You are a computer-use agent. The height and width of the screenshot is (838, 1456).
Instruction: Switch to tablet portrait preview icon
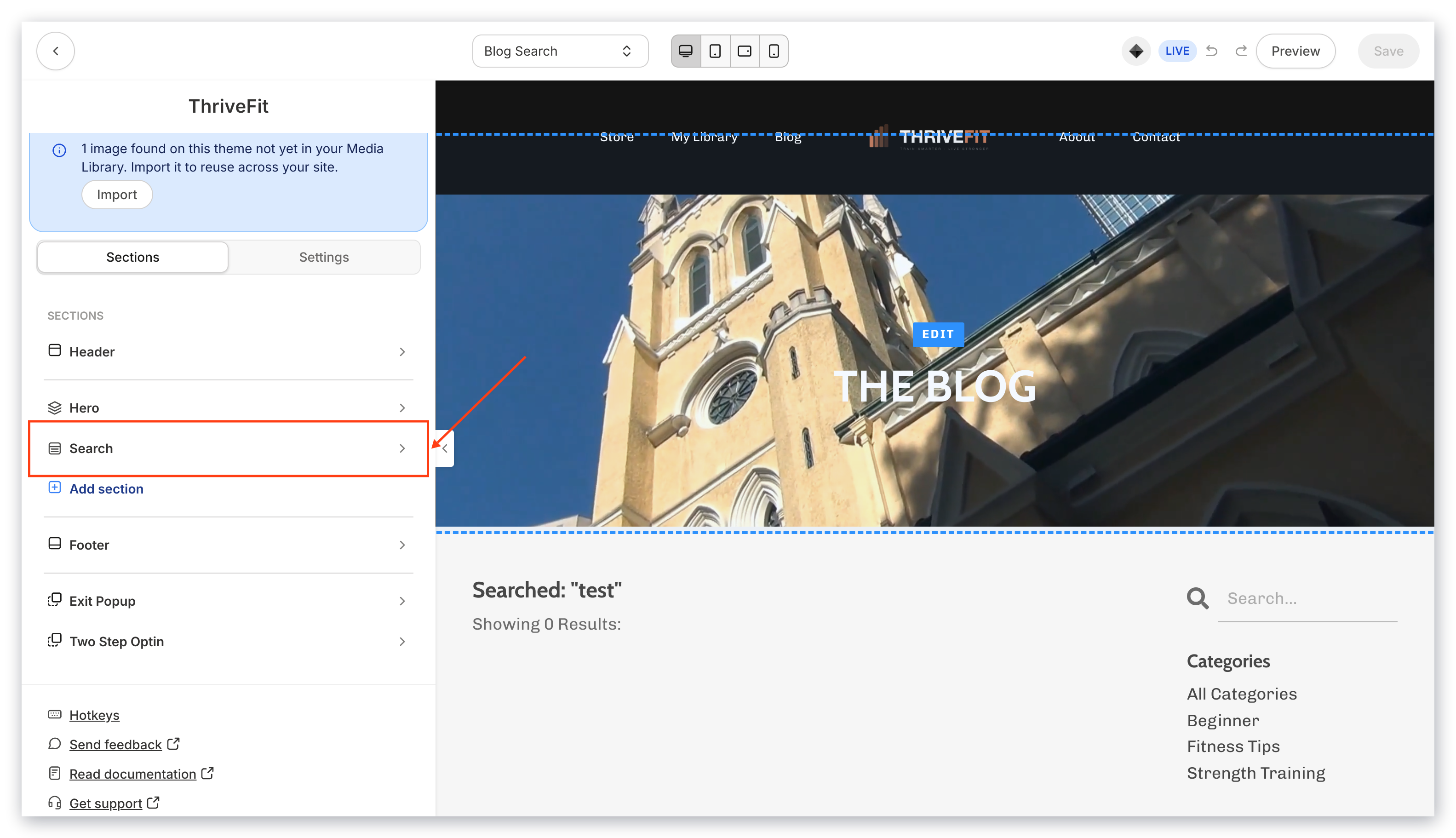[715, 51]
